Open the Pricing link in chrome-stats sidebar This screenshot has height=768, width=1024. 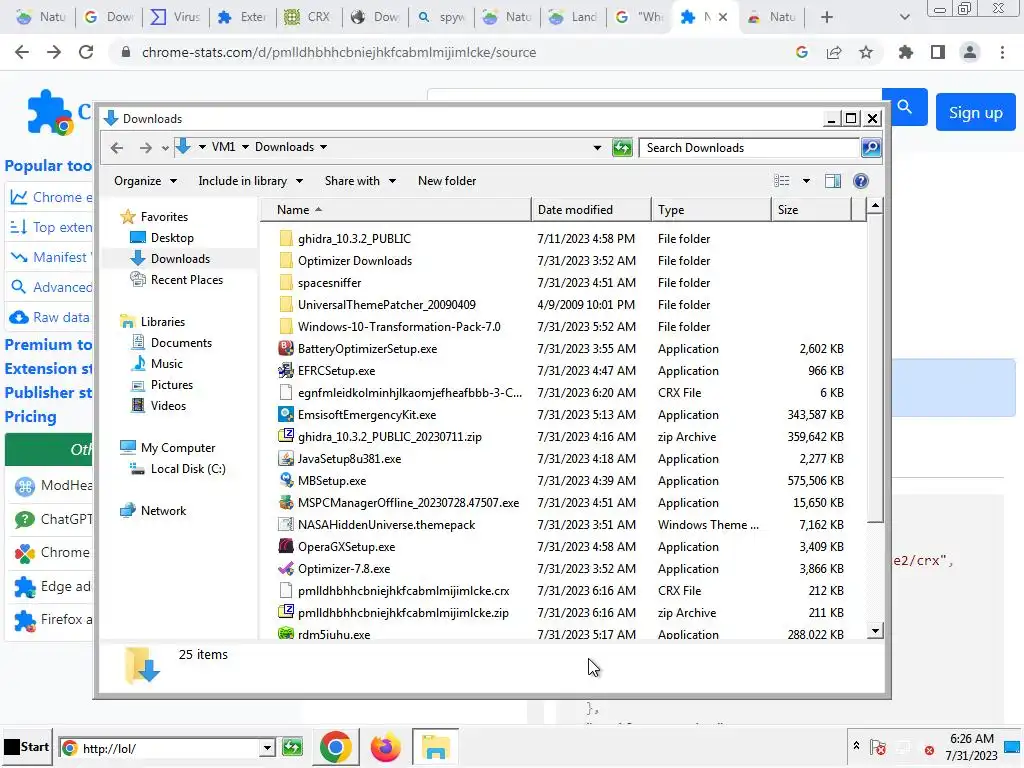(x=30, y=417)
